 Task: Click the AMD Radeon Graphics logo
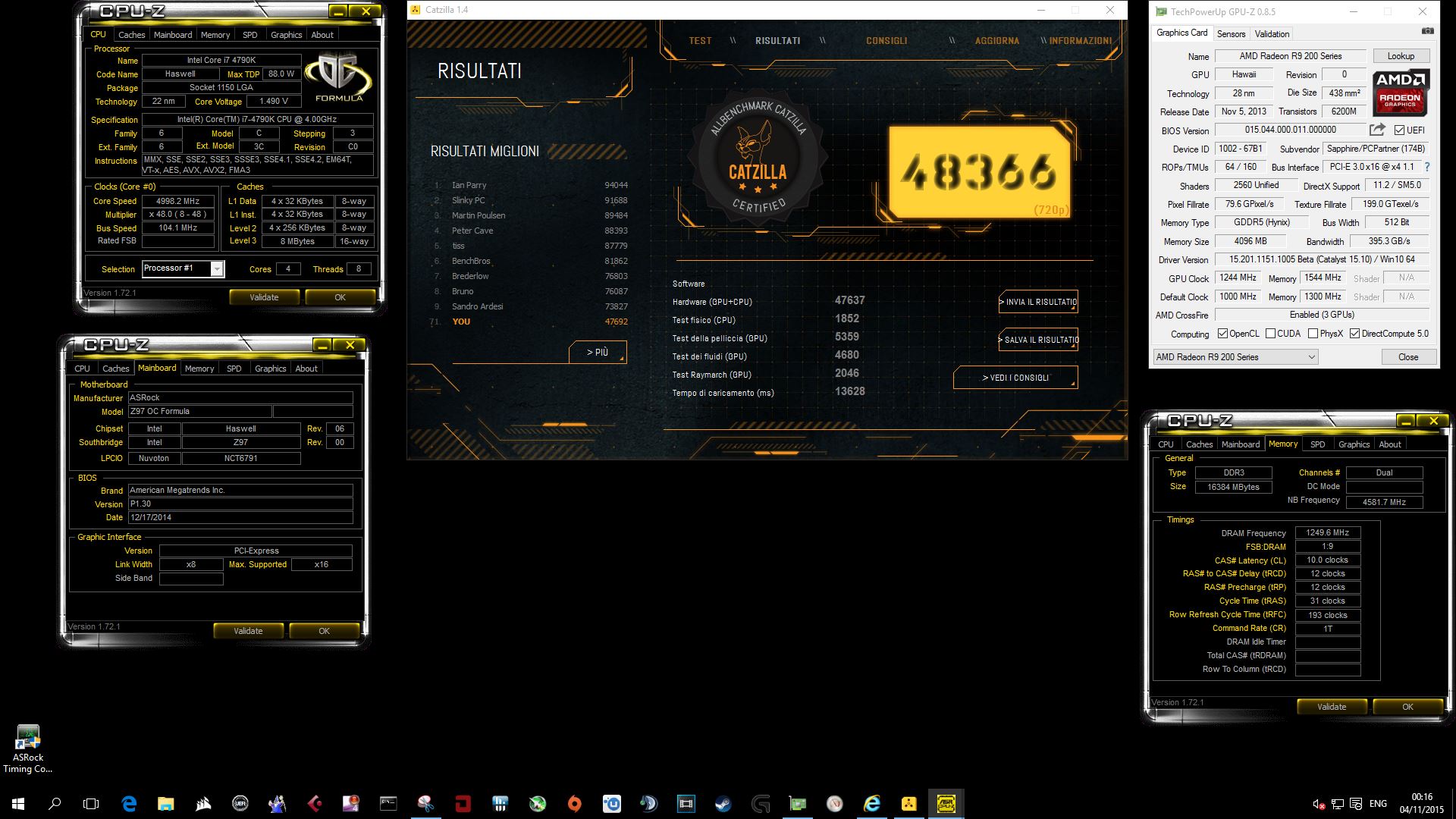pyautogui.click(x=1400, y=92)
